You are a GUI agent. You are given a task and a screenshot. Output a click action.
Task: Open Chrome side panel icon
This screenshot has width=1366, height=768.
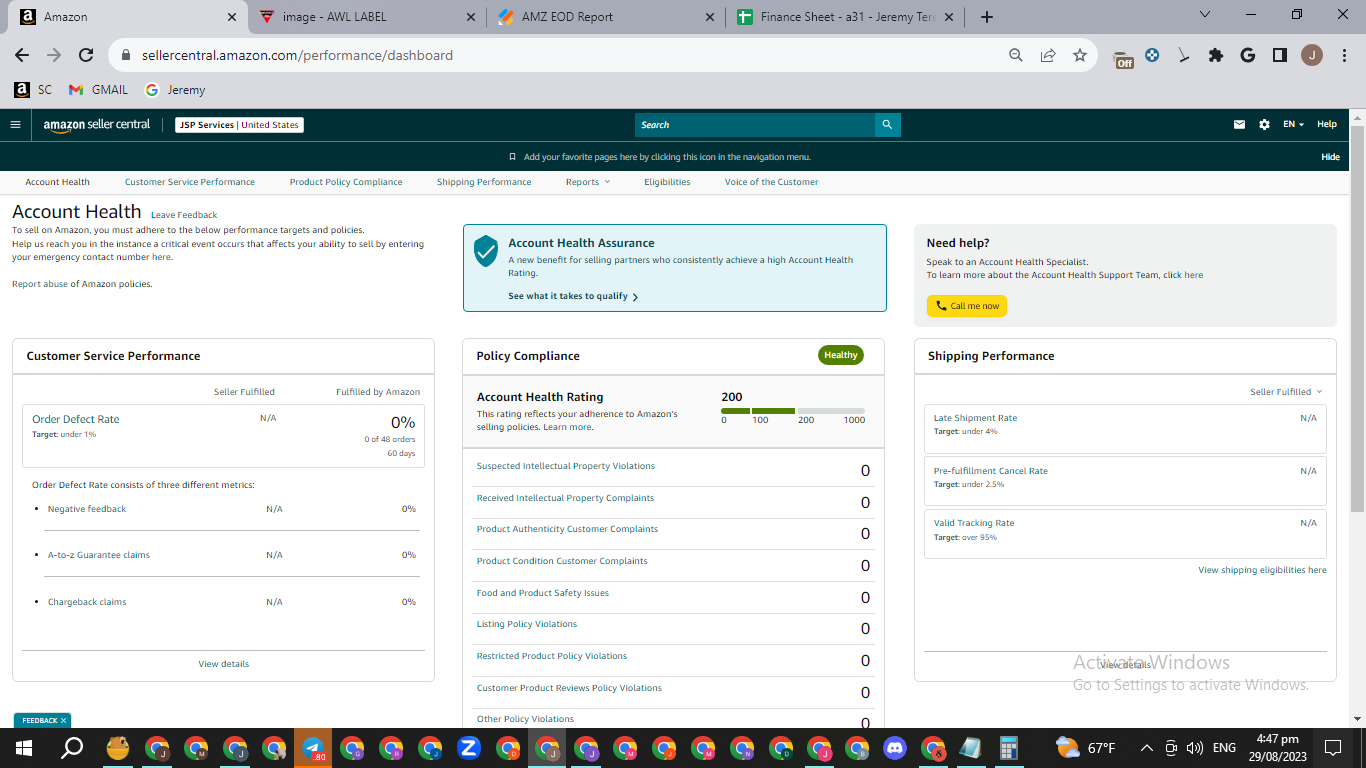(1279, 55)
